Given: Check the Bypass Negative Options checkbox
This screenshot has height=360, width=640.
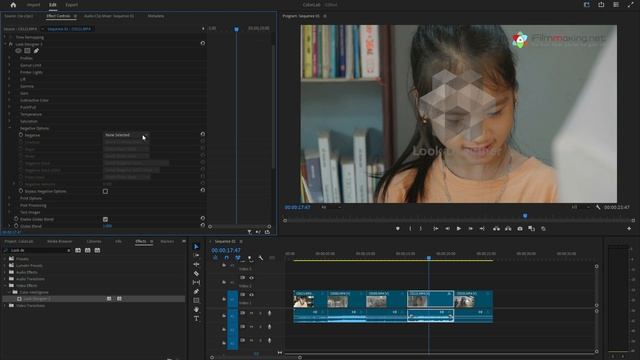Looking at the screenshot, I should (x=105, y=191).
